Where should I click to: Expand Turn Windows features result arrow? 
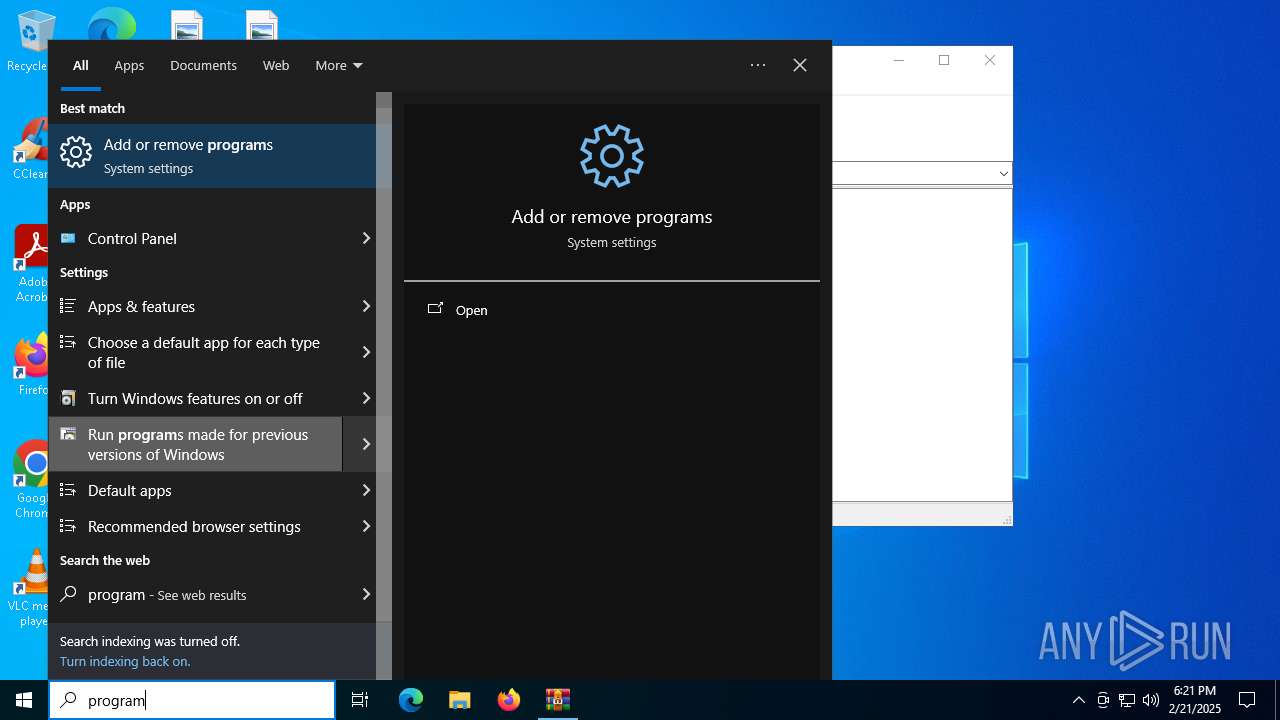[x=366, y=398]
